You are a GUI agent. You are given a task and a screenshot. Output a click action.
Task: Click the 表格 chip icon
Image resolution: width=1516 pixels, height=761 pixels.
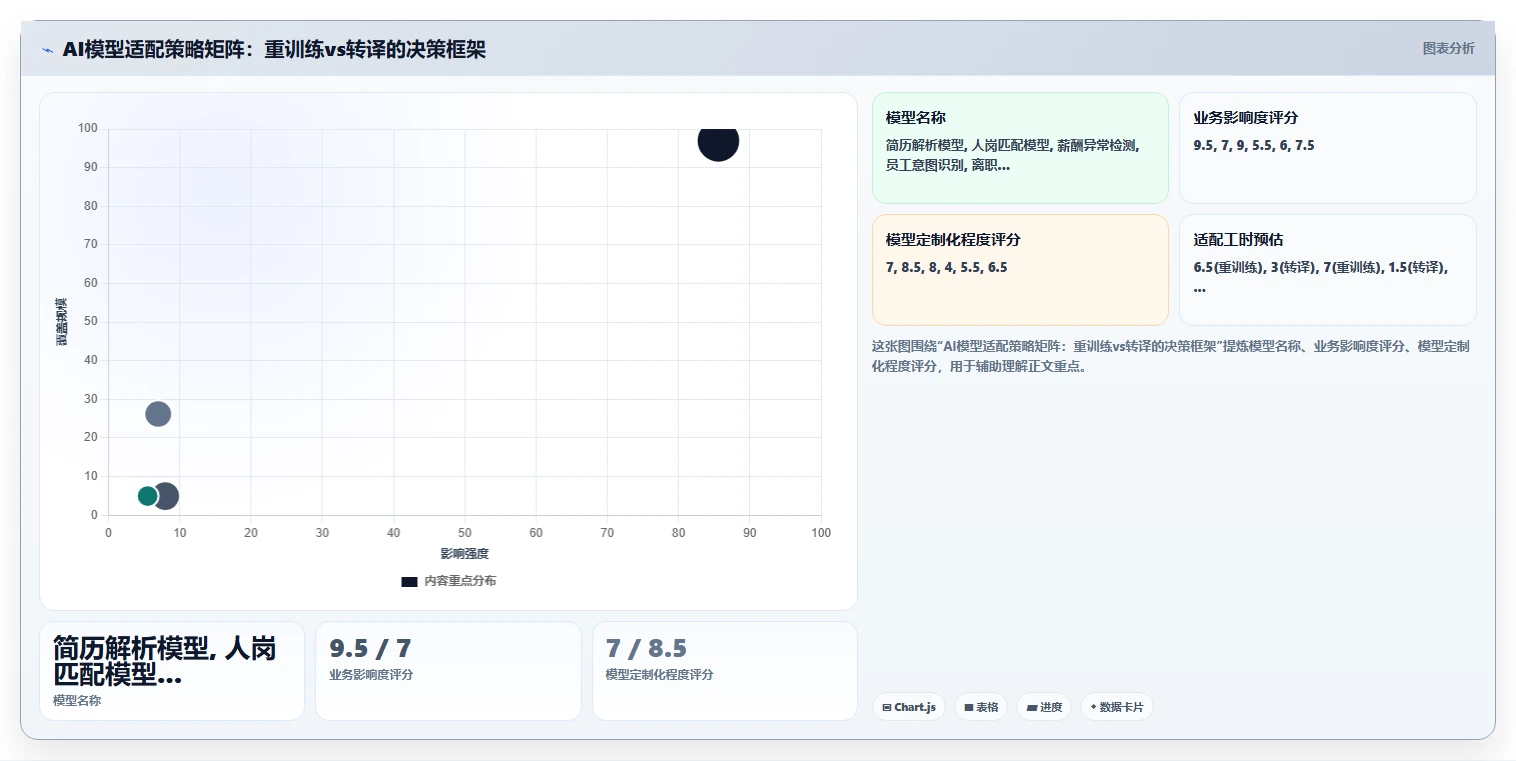968,707
